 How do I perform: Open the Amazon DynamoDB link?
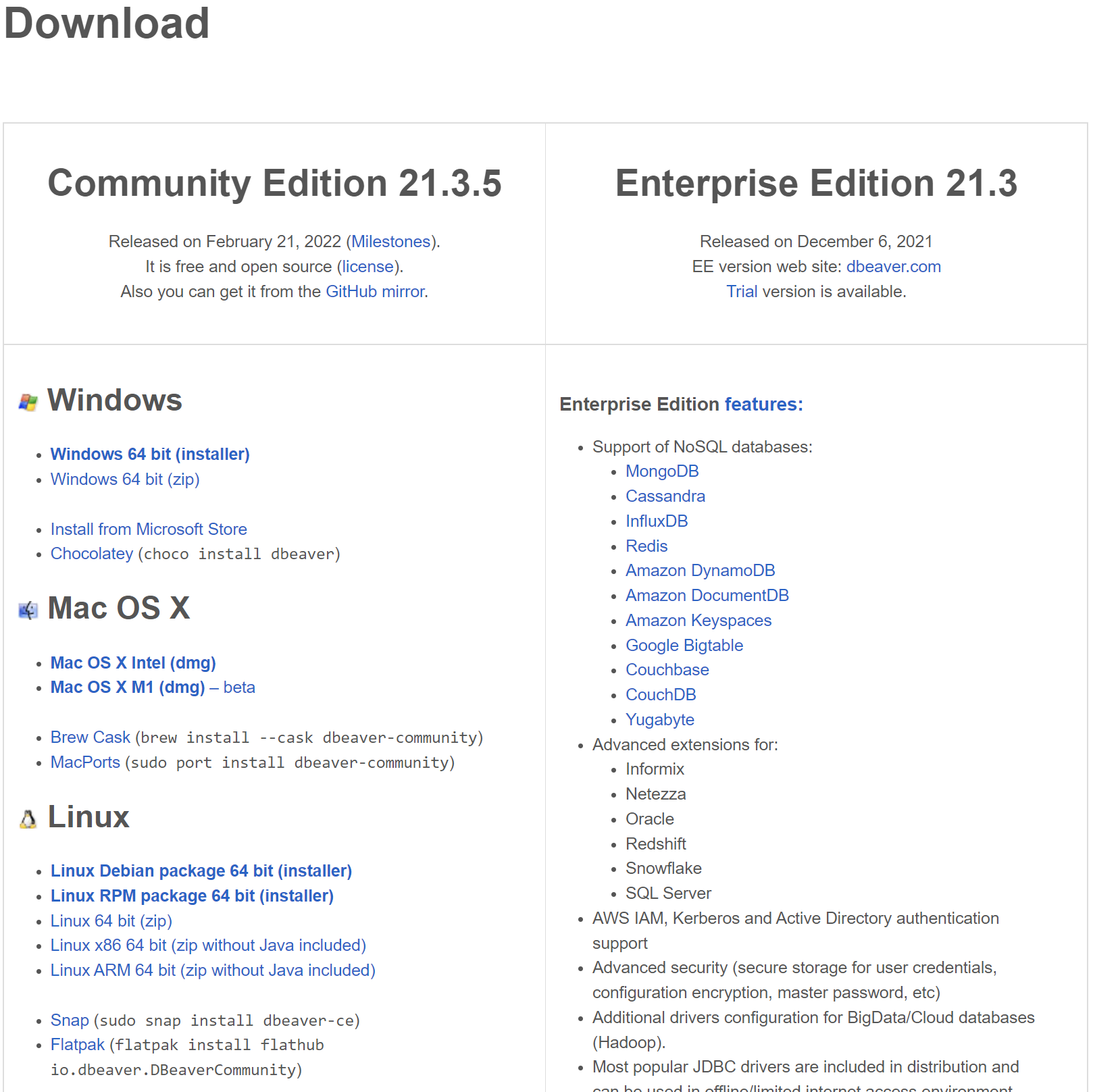[701, 571]
